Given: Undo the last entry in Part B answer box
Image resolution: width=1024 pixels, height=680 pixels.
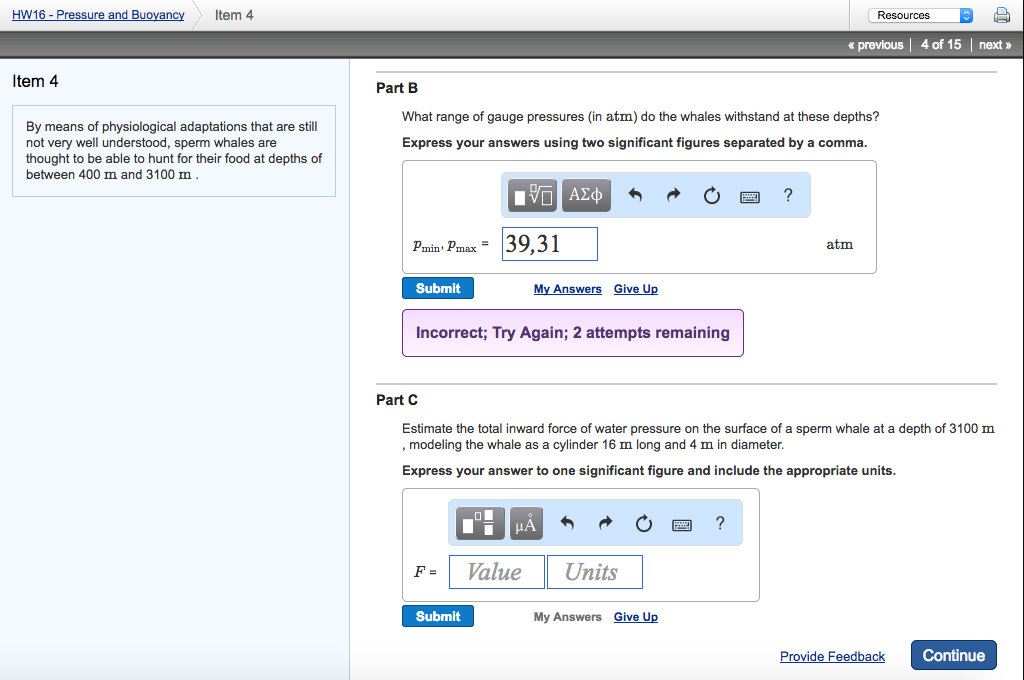Looking at the screenshot, I should tap(635, 195).
